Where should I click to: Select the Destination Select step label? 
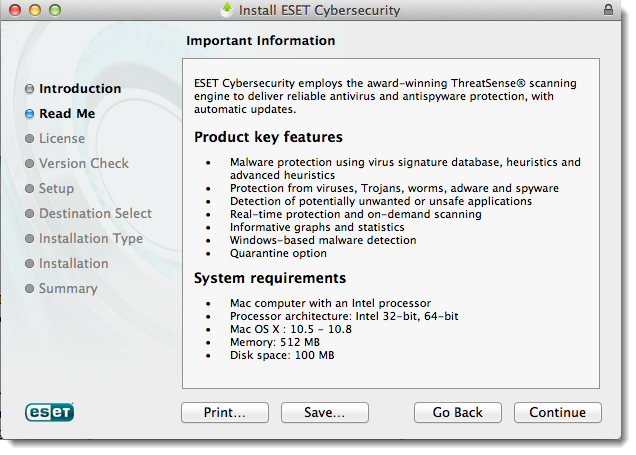coord(95,213)
